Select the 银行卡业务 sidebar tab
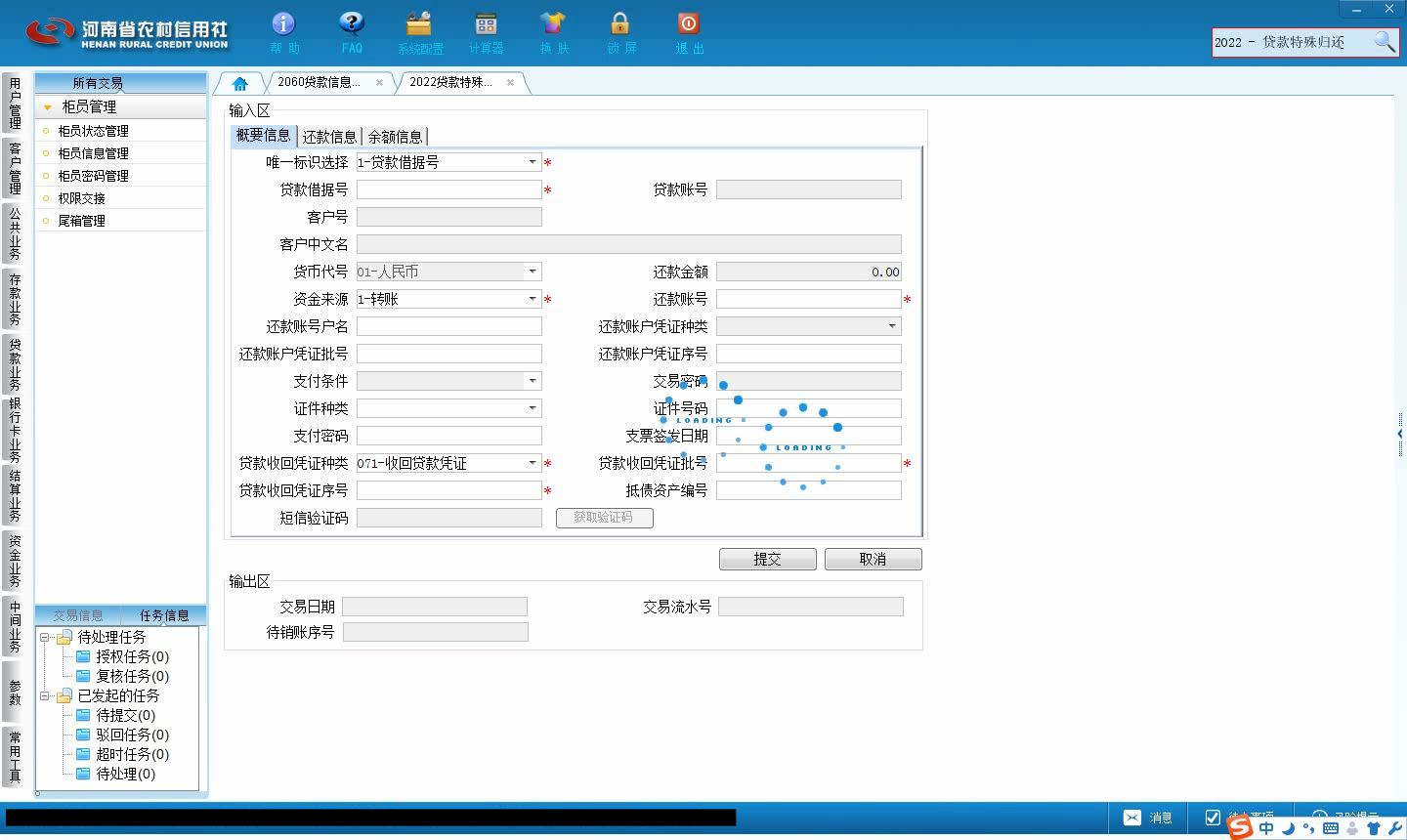Screen dimensions: 1407x840 click(15, 430)
